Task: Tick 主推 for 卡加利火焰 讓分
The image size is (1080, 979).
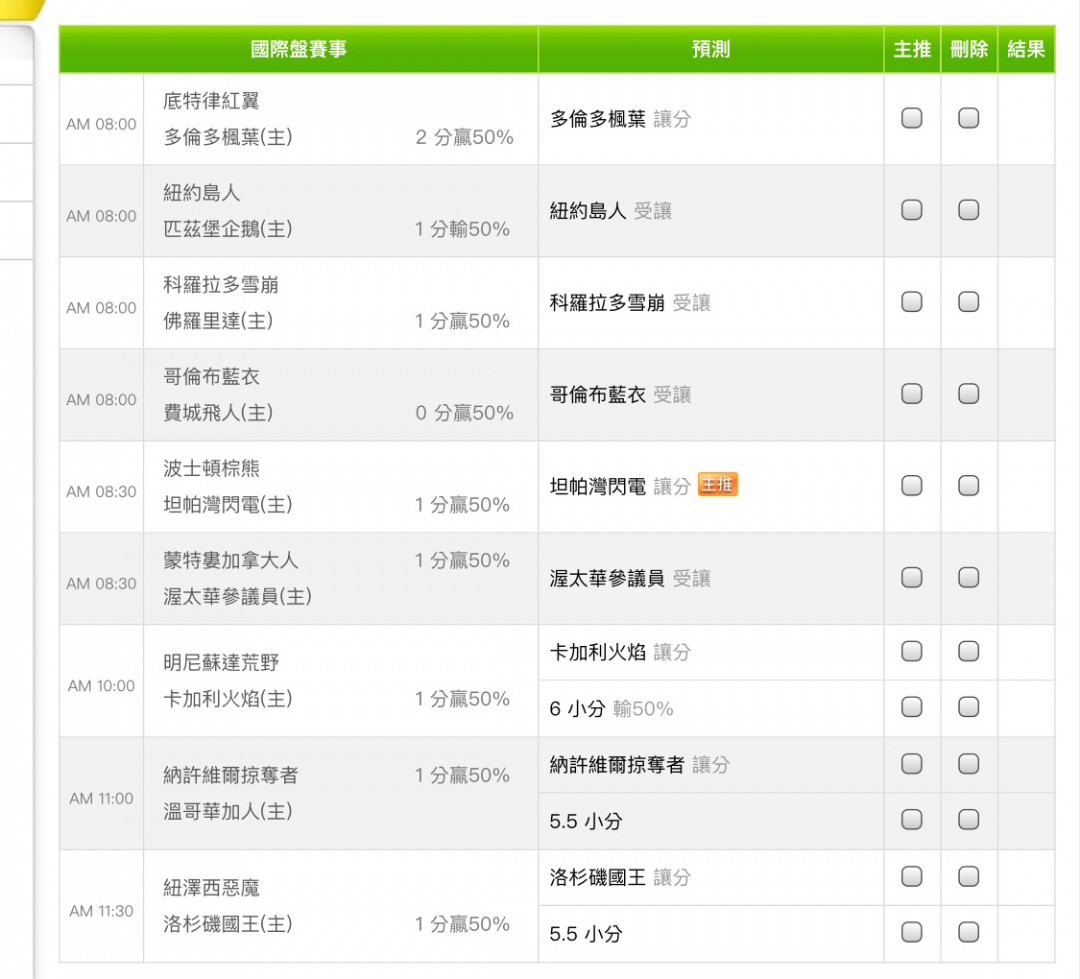Action: click(911, 651)
